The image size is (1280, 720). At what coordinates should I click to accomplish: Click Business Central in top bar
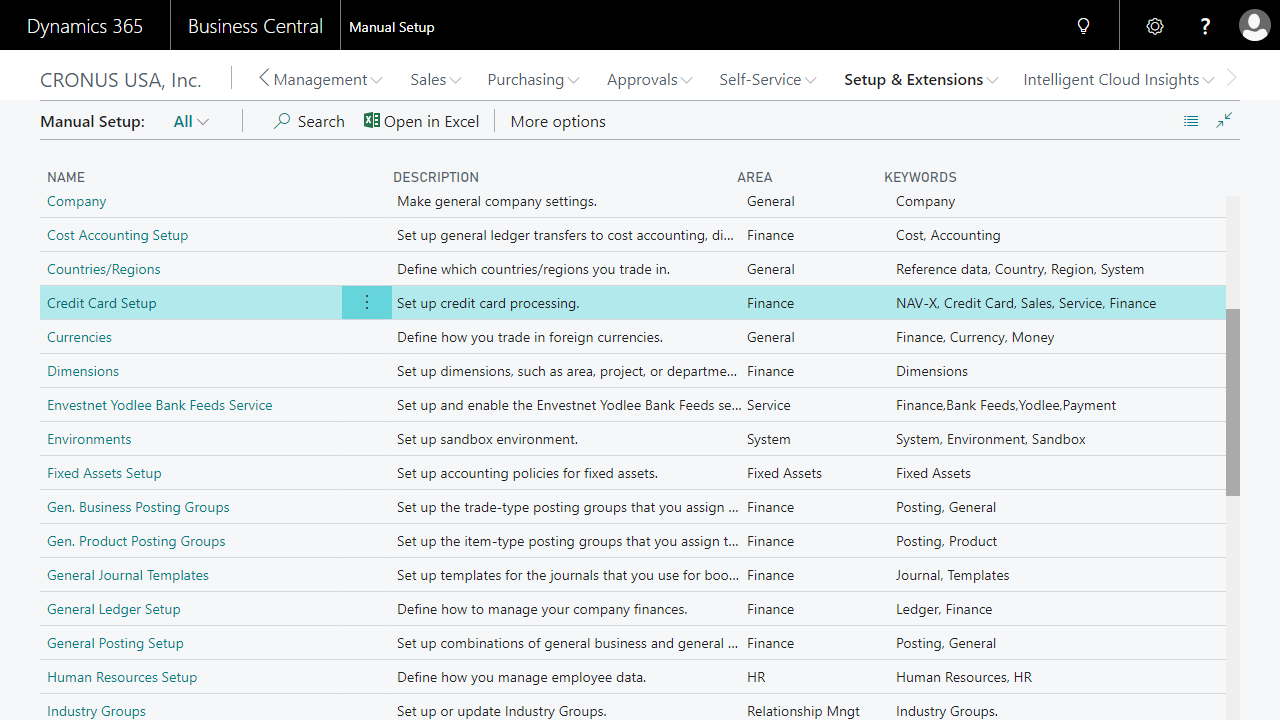point(255,26)
